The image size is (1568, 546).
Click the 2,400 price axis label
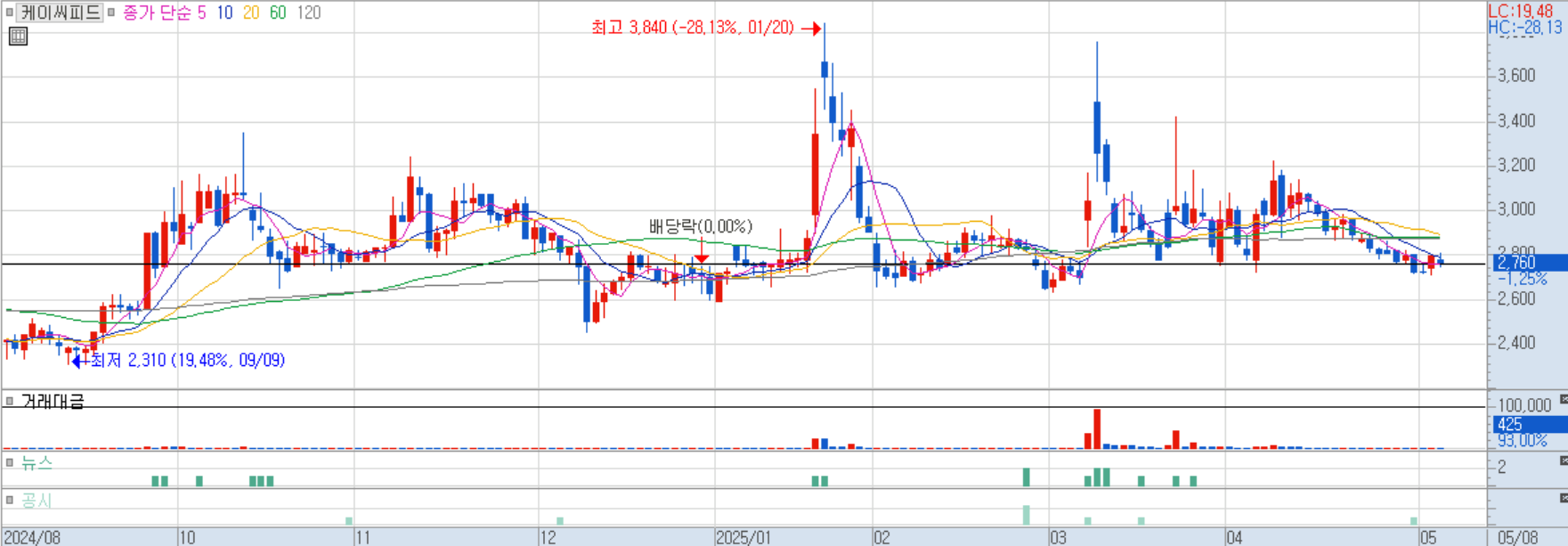pyautogui.click(x=1516, y=343)
